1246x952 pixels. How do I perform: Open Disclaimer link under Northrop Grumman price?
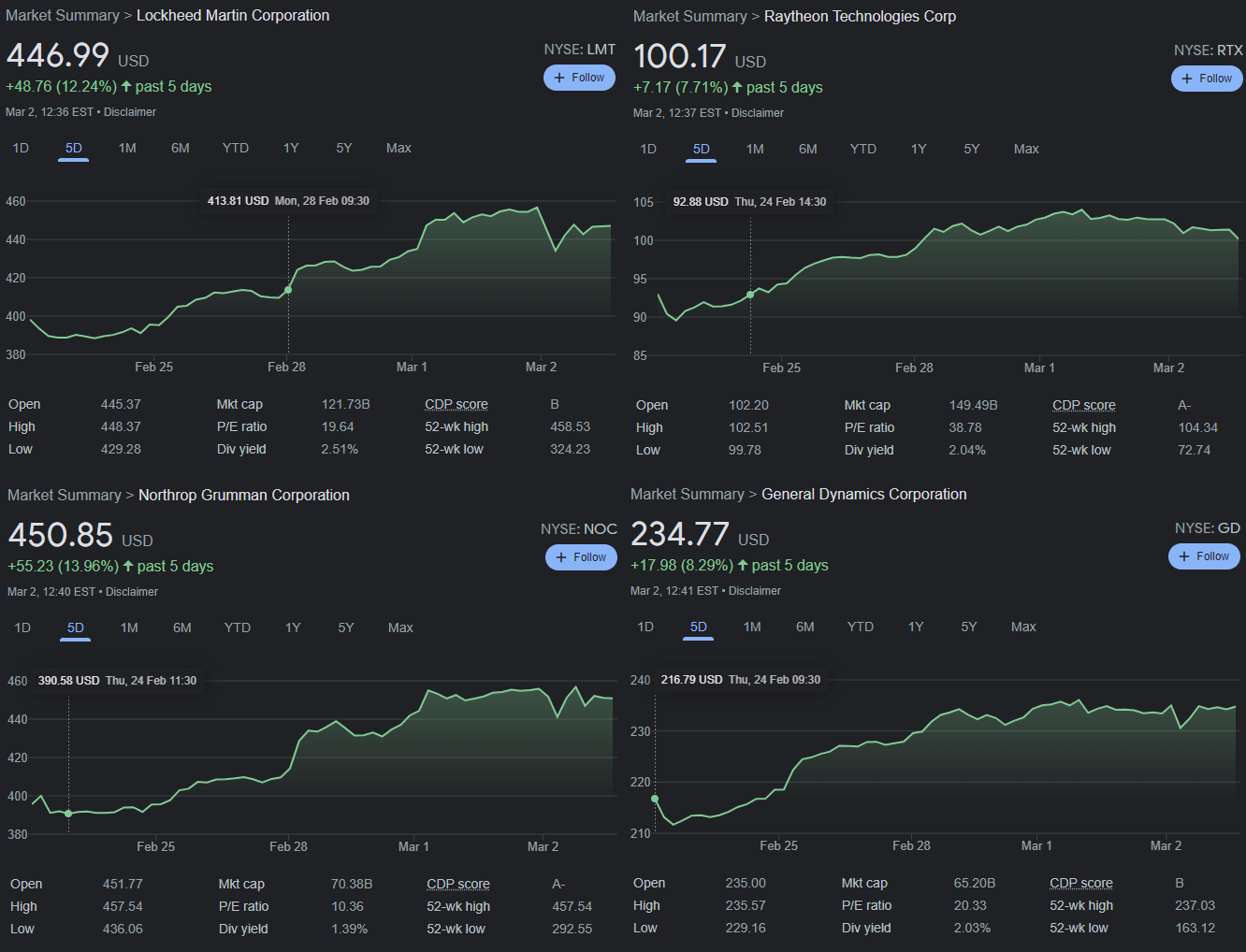132,592
